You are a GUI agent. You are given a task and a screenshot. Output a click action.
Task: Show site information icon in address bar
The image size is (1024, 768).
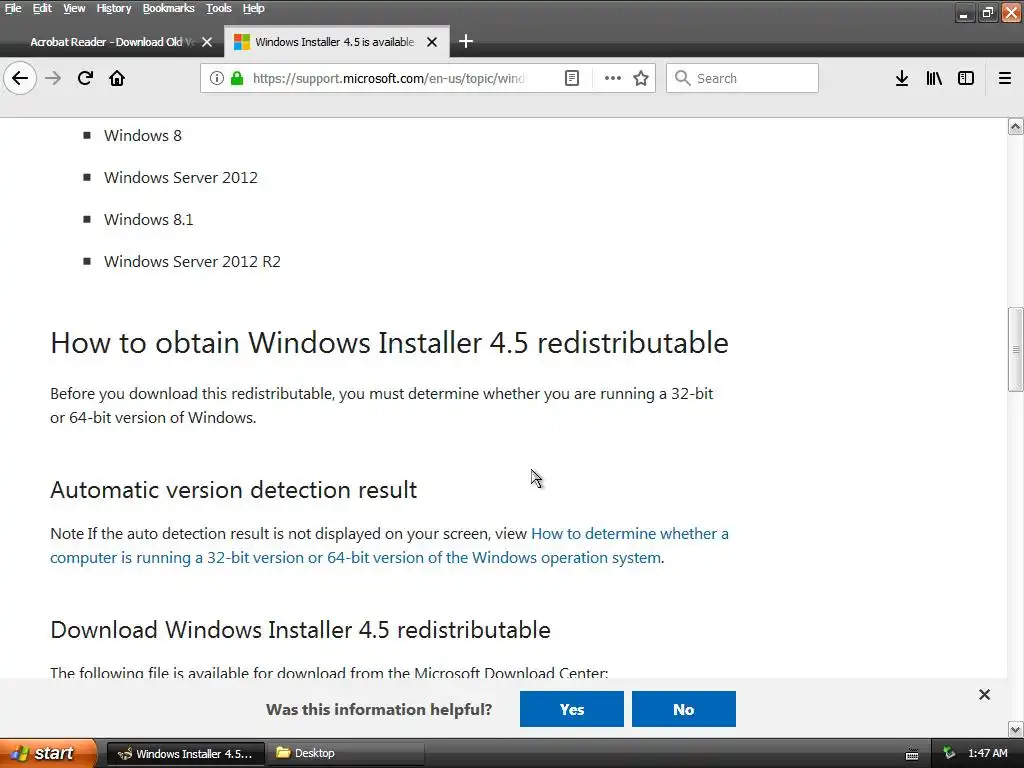(216, 78)
